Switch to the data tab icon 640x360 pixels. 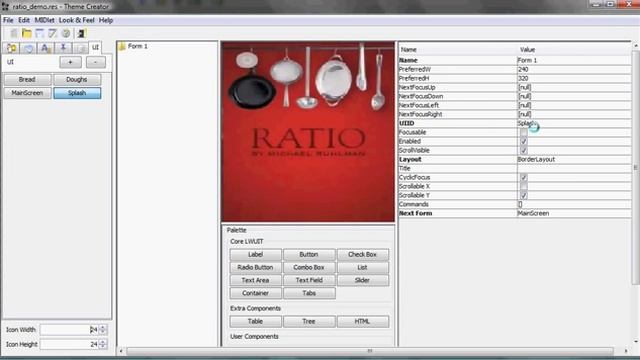pos(80,48)
